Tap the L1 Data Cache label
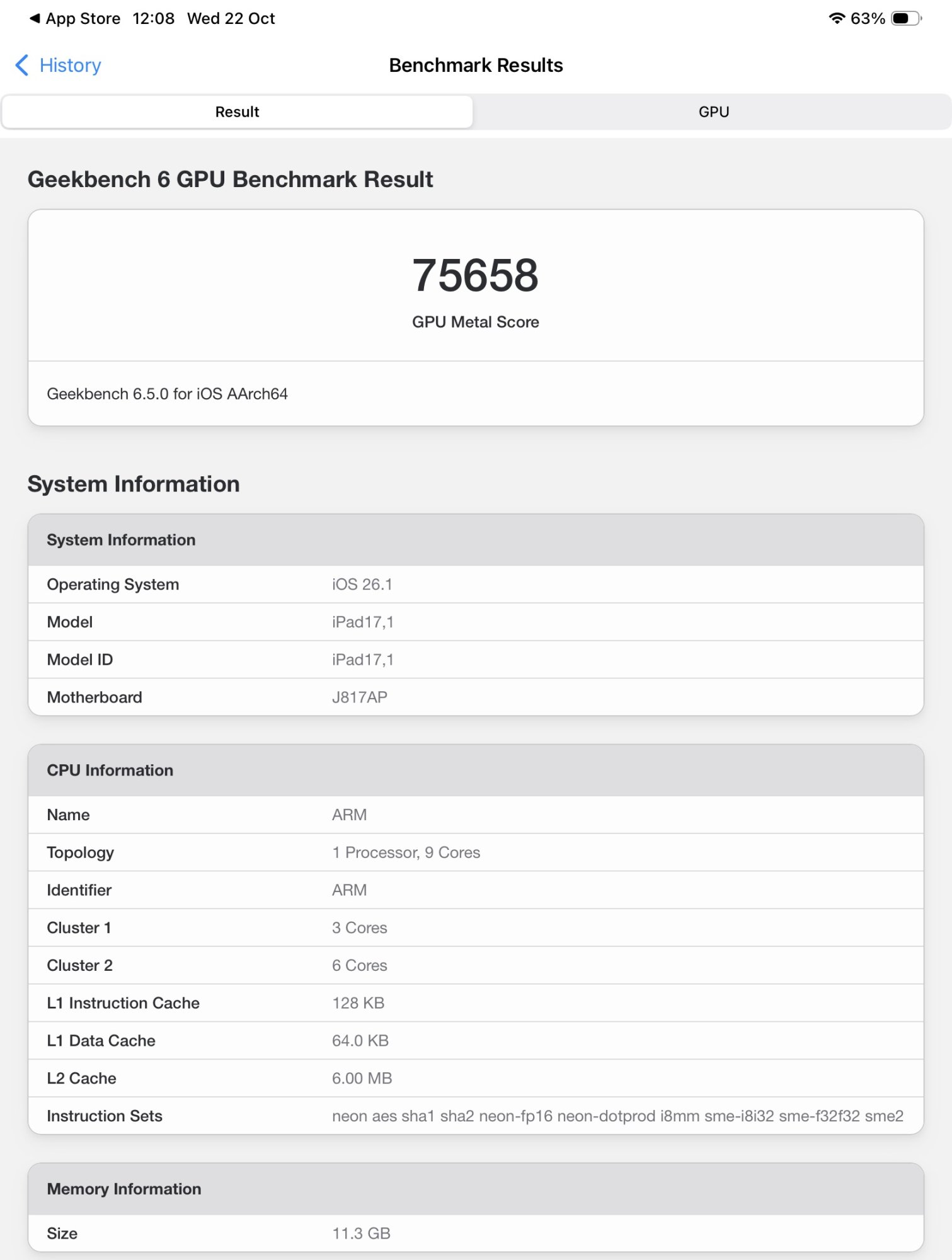This screenshot has width=952, height=1260. [101, 1041]
